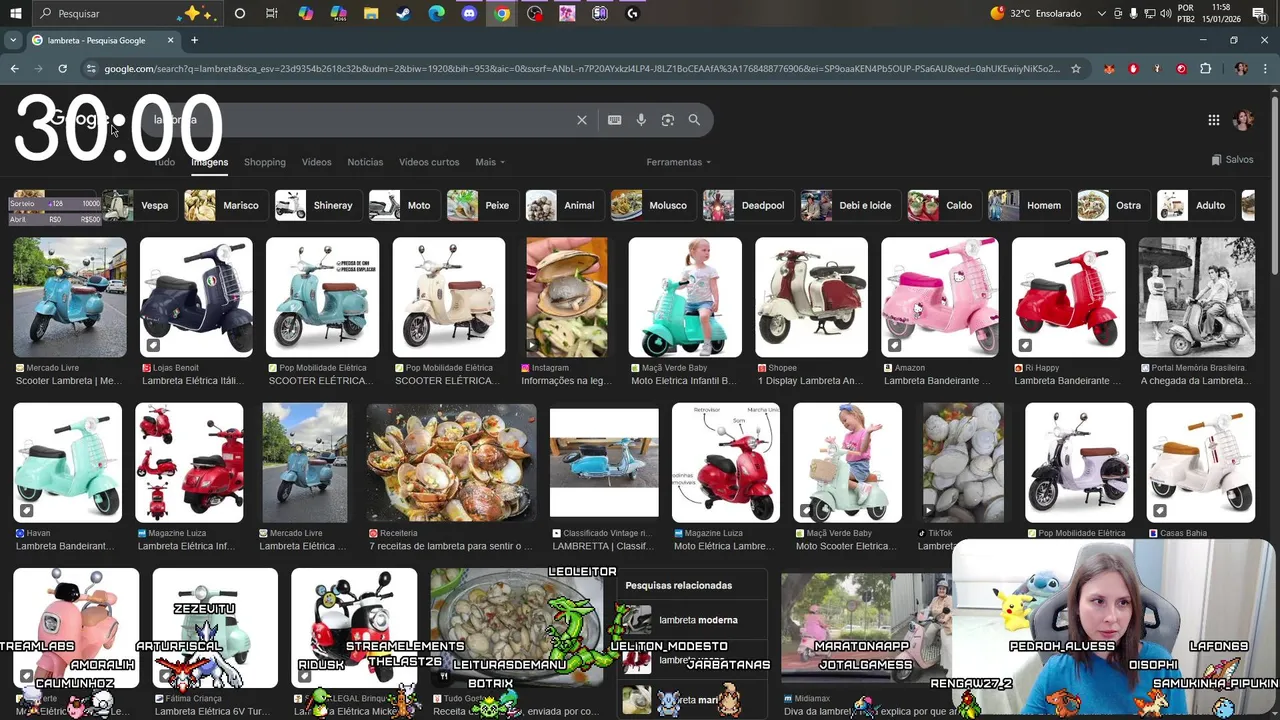
Task: Open the Portal Memória Brasileira photo
Action: (1197, 297)
